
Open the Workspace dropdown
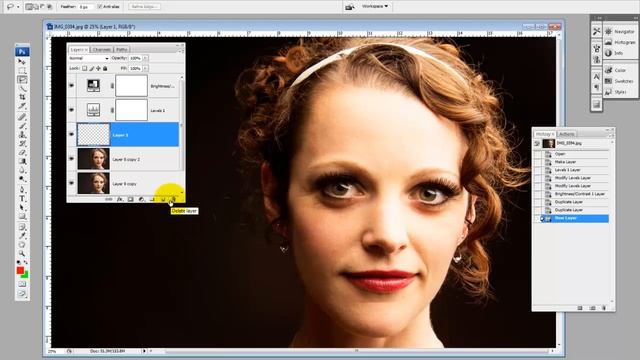(x=375, y=7)
